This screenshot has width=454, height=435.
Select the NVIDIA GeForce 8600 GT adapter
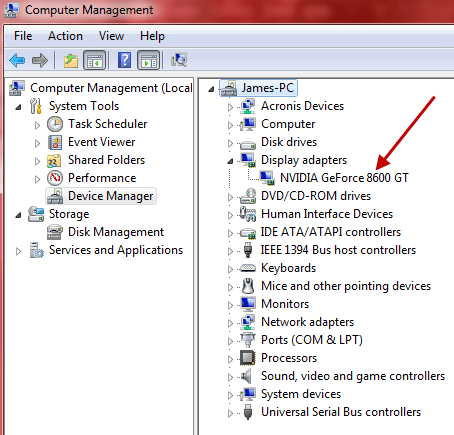coord(344,178)
